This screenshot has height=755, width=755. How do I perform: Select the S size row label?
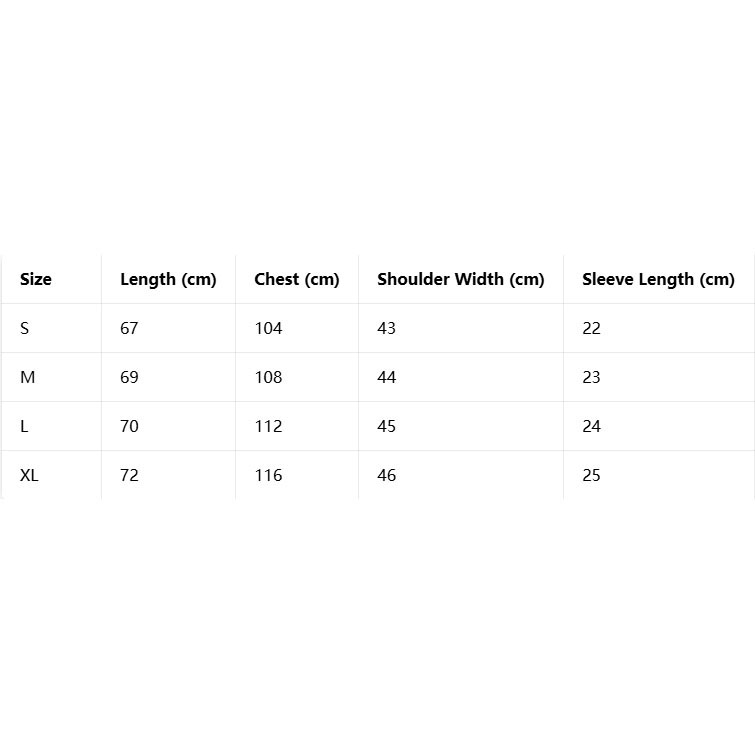tap(25, 328)
